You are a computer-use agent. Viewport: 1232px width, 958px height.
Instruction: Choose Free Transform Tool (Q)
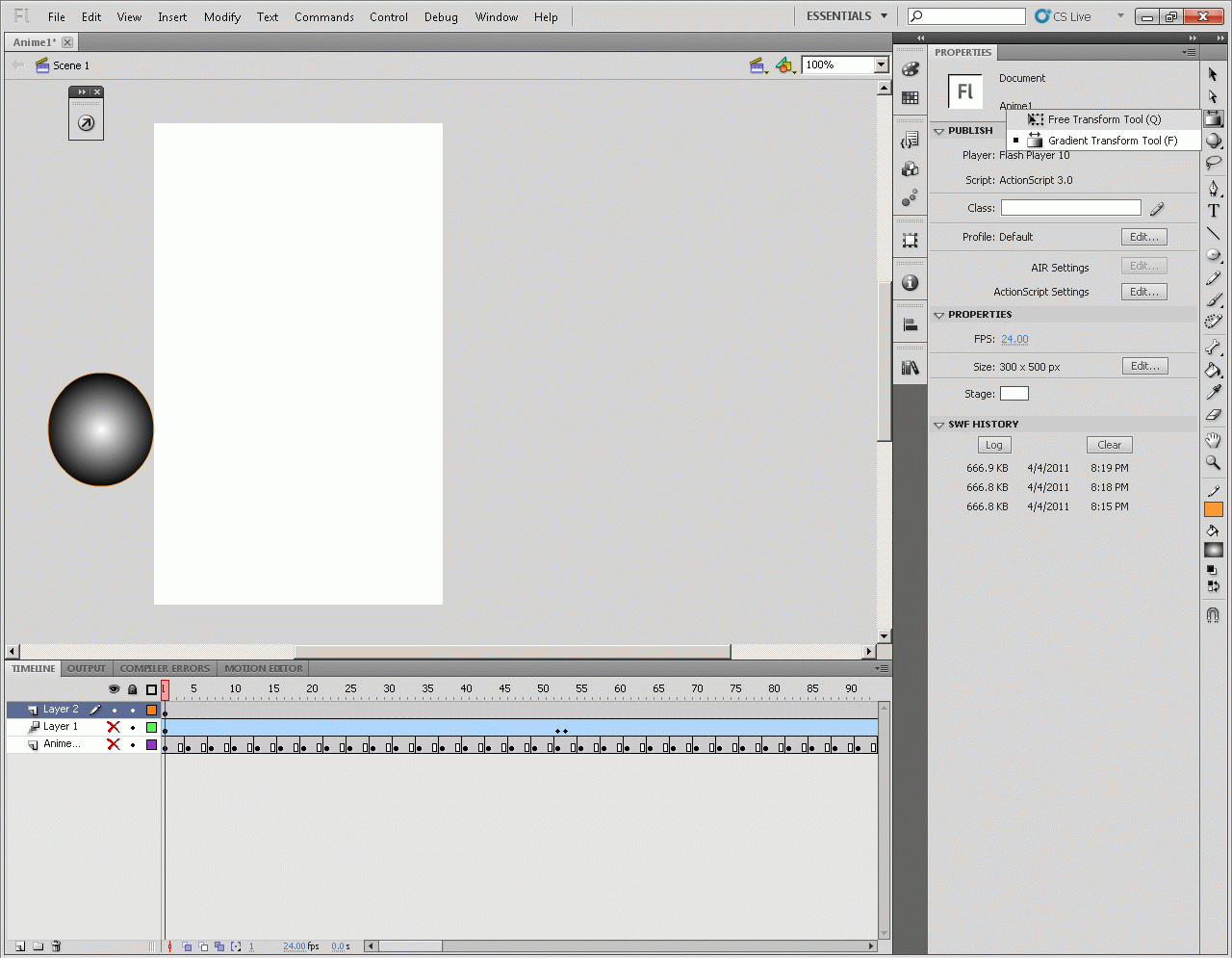[1103, 119]
